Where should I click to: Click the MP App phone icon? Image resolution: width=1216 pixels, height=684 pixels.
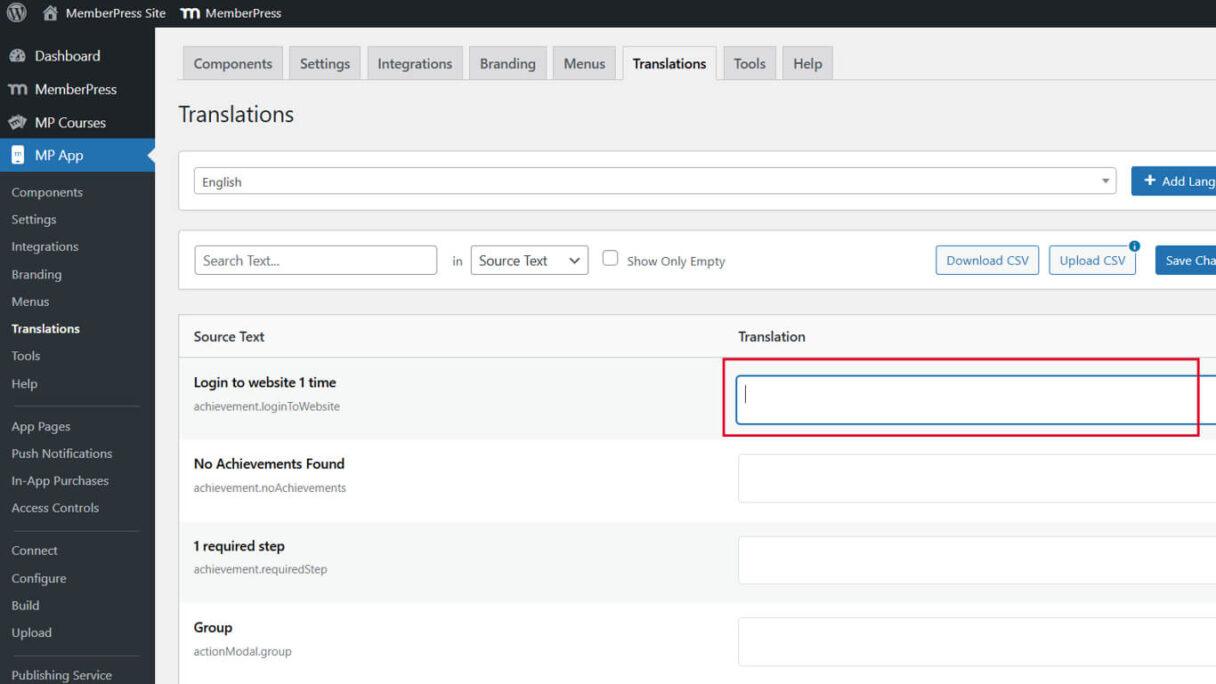pyautogui.click(x=17, y=155)
